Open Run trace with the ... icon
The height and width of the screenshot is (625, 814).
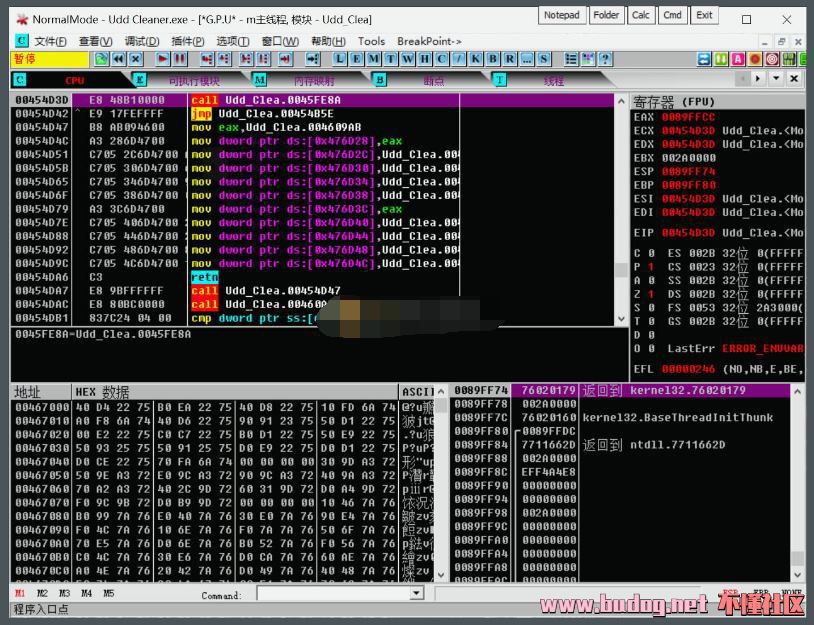[x=527, y=59]
